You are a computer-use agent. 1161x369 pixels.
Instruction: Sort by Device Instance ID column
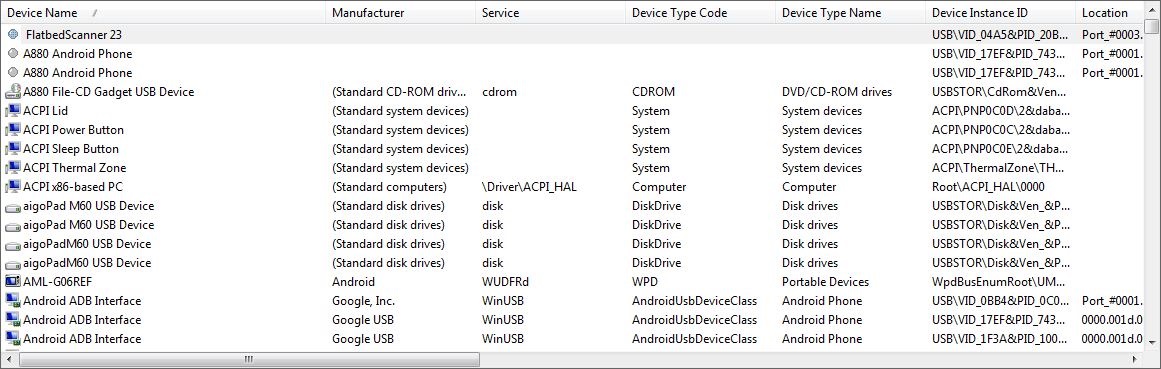click(1000, 13)
